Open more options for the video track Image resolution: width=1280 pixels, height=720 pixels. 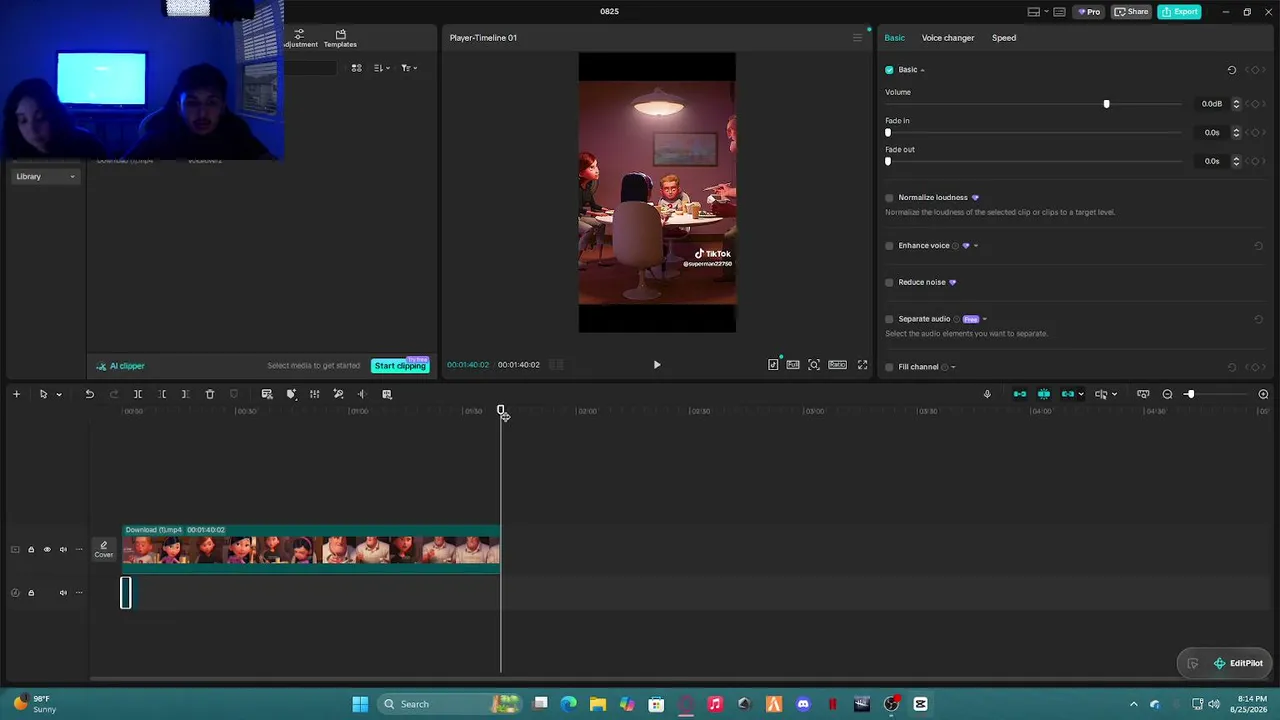pos(79,549)
